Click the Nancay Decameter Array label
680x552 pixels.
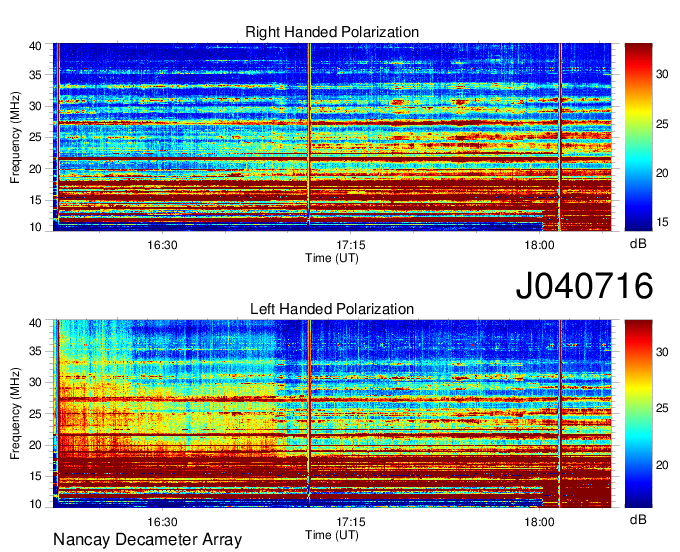[x=147, y=539]
